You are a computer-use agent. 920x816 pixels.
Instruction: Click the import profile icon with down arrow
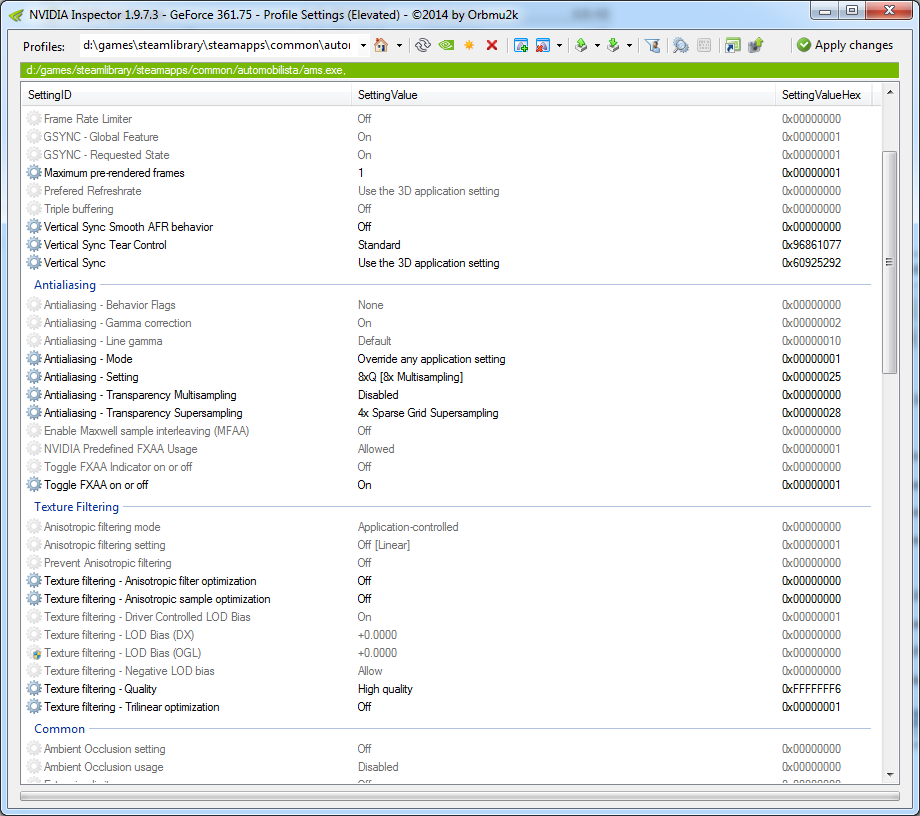(x=613, y=45)
